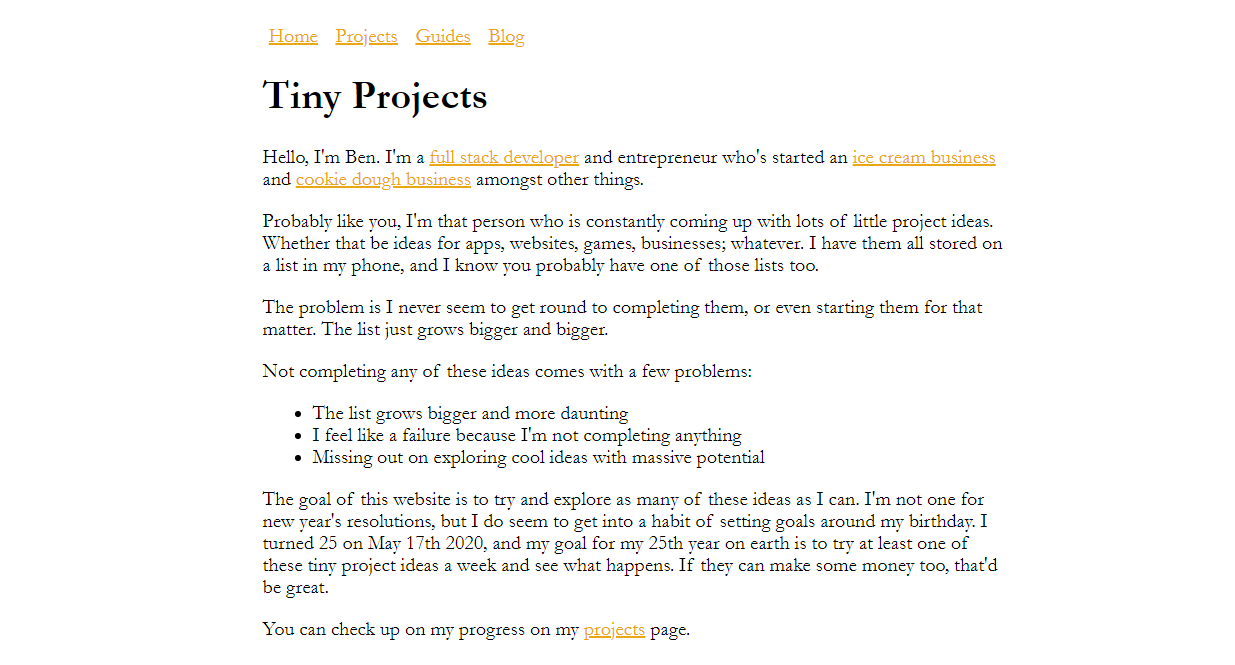Select the 'I feel like a failure' bullet item
This screenshot has width=1235, height=665.
pos(527,436)
